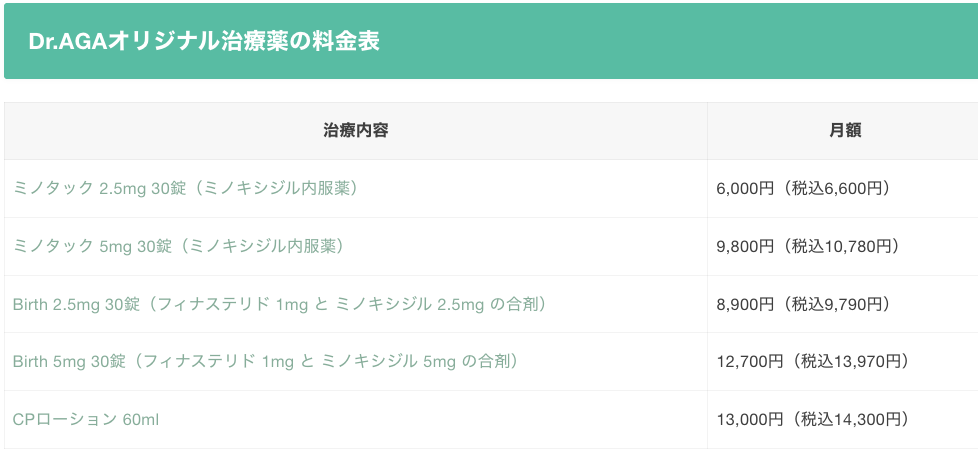Screen dimensions: 978x454
Task: Open the CPローション 60ml link
Action: (86, 420)
